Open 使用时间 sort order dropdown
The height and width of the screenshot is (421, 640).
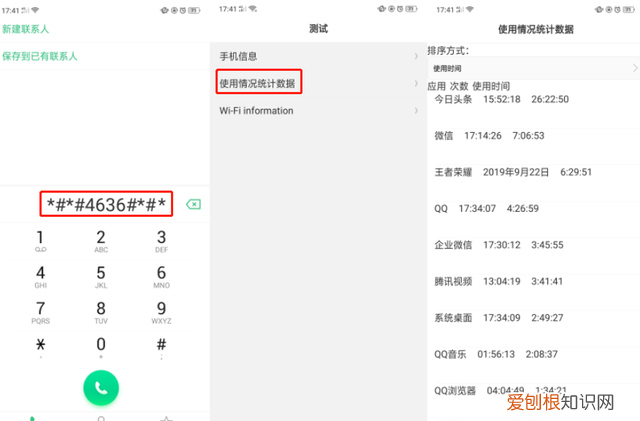click(x=533, y=68)
